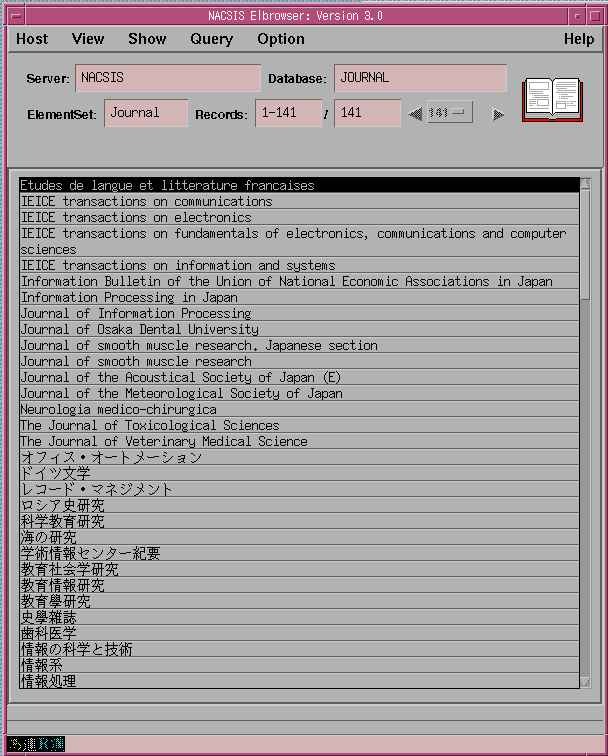Image resolution: width=608 pixels, height=756 pixels.
Task: Click the input method status indicator
Action: point(36,744)
